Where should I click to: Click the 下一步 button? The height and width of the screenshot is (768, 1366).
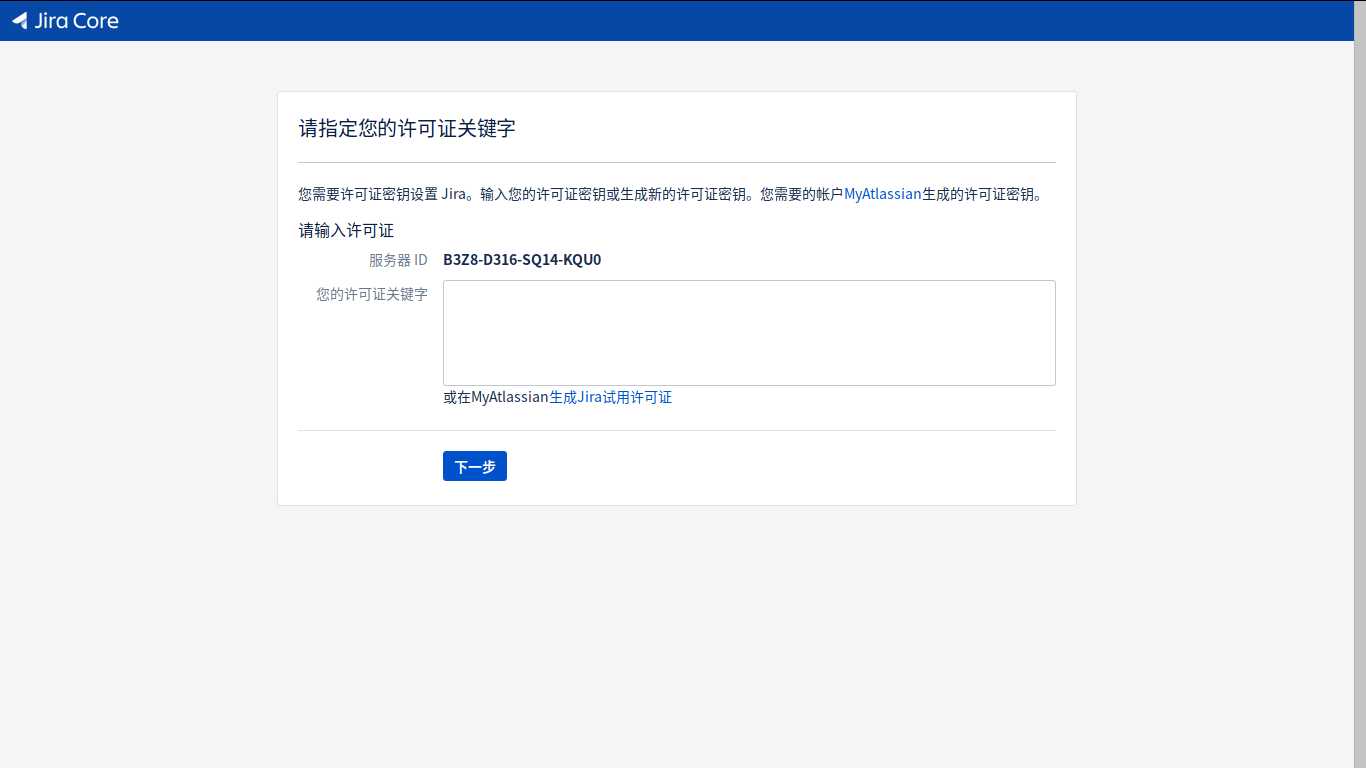[x=475, y=466]
